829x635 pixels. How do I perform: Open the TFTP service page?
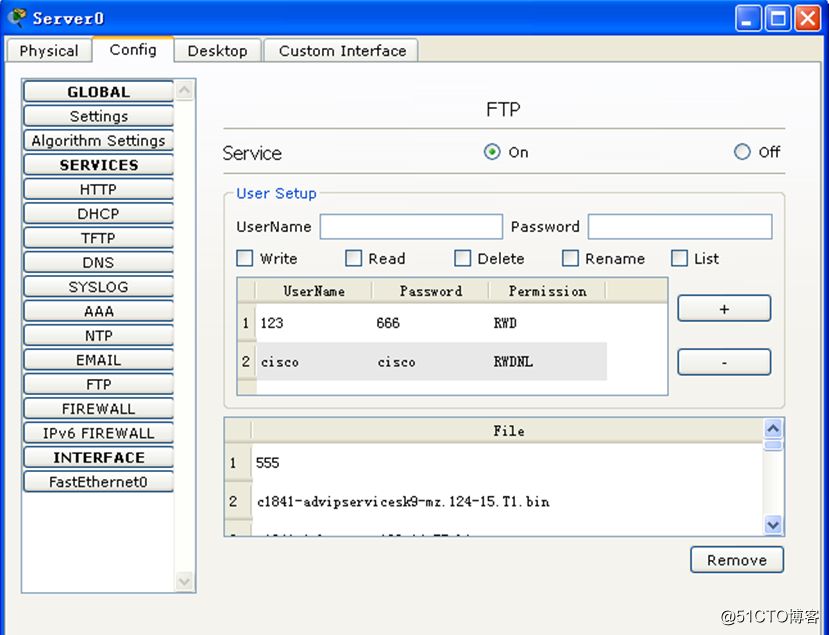pyautogui.click(x=98, y=237)
